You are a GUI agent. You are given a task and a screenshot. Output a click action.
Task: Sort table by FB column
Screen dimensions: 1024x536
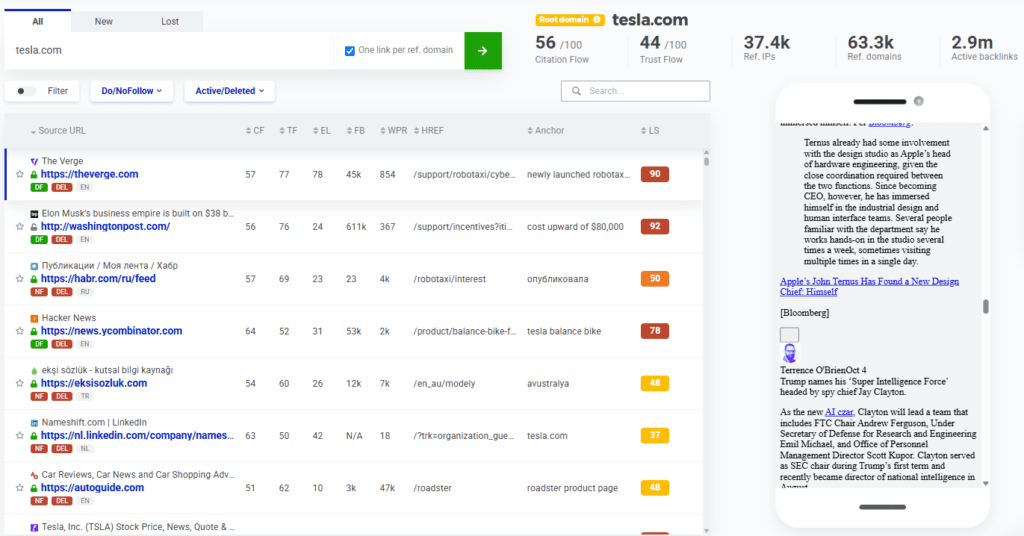tap(355, 131)
